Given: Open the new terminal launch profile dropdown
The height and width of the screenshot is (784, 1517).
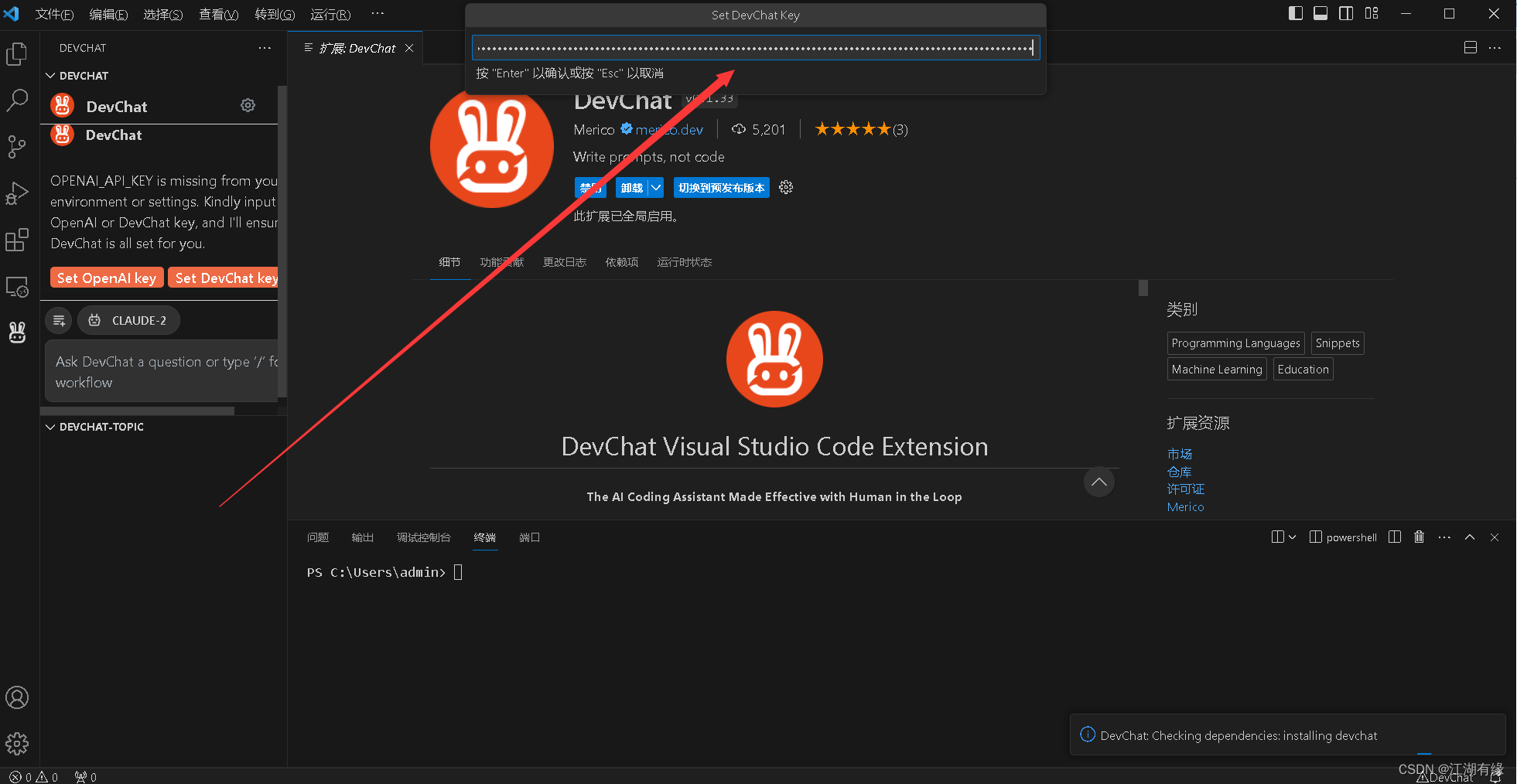Looking at the screenshot, I should pos(1292,537).
